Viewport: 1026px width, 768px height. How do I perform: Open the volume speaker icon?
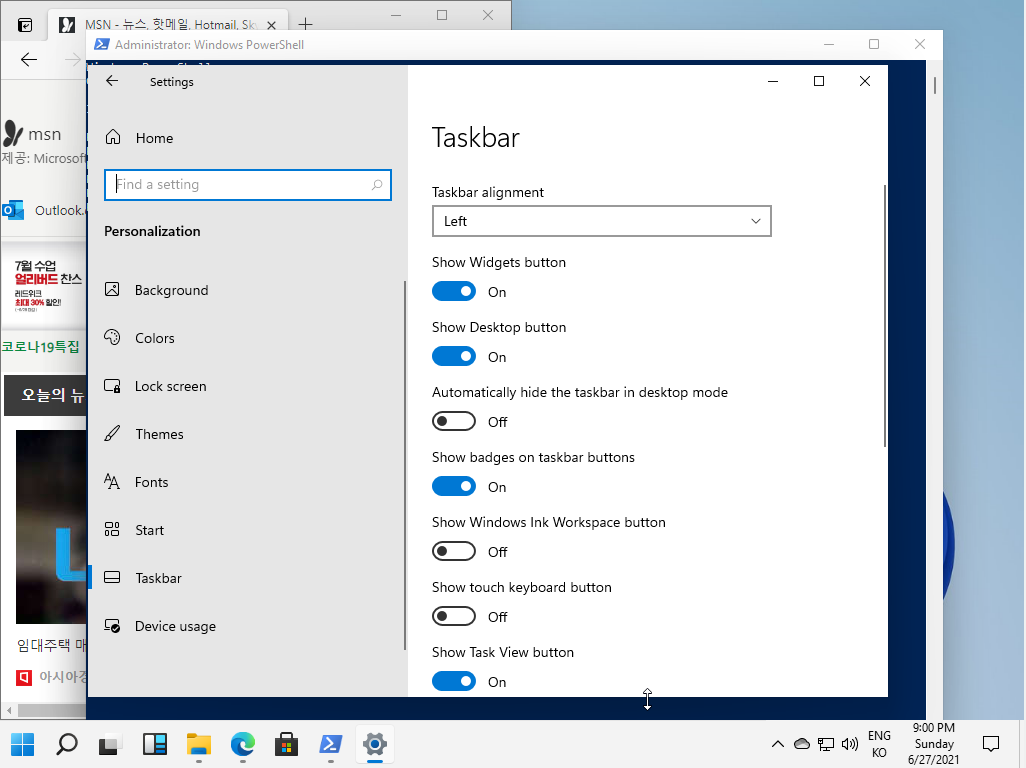pos(849,744)
